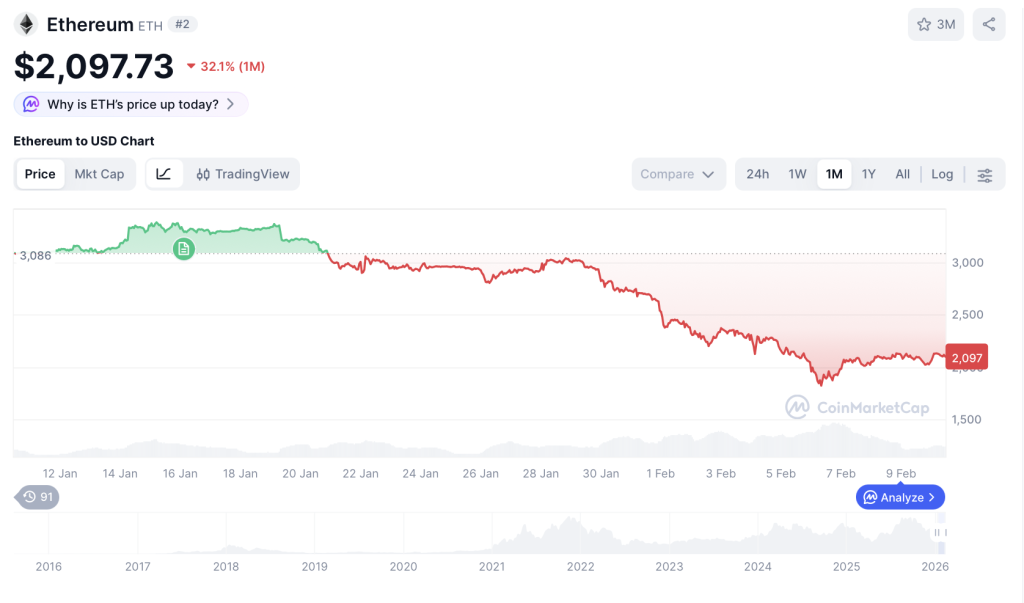Toggle chart to Price view
This screenshot has height=603, width=1024.
pos(40,174)
